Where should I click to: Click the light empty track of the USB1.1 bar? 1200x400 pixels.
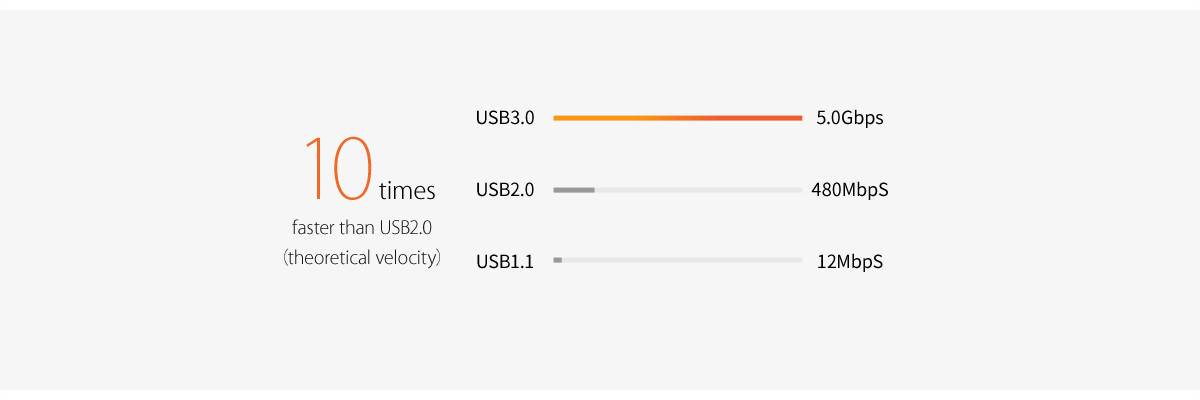tap(682, 260)
